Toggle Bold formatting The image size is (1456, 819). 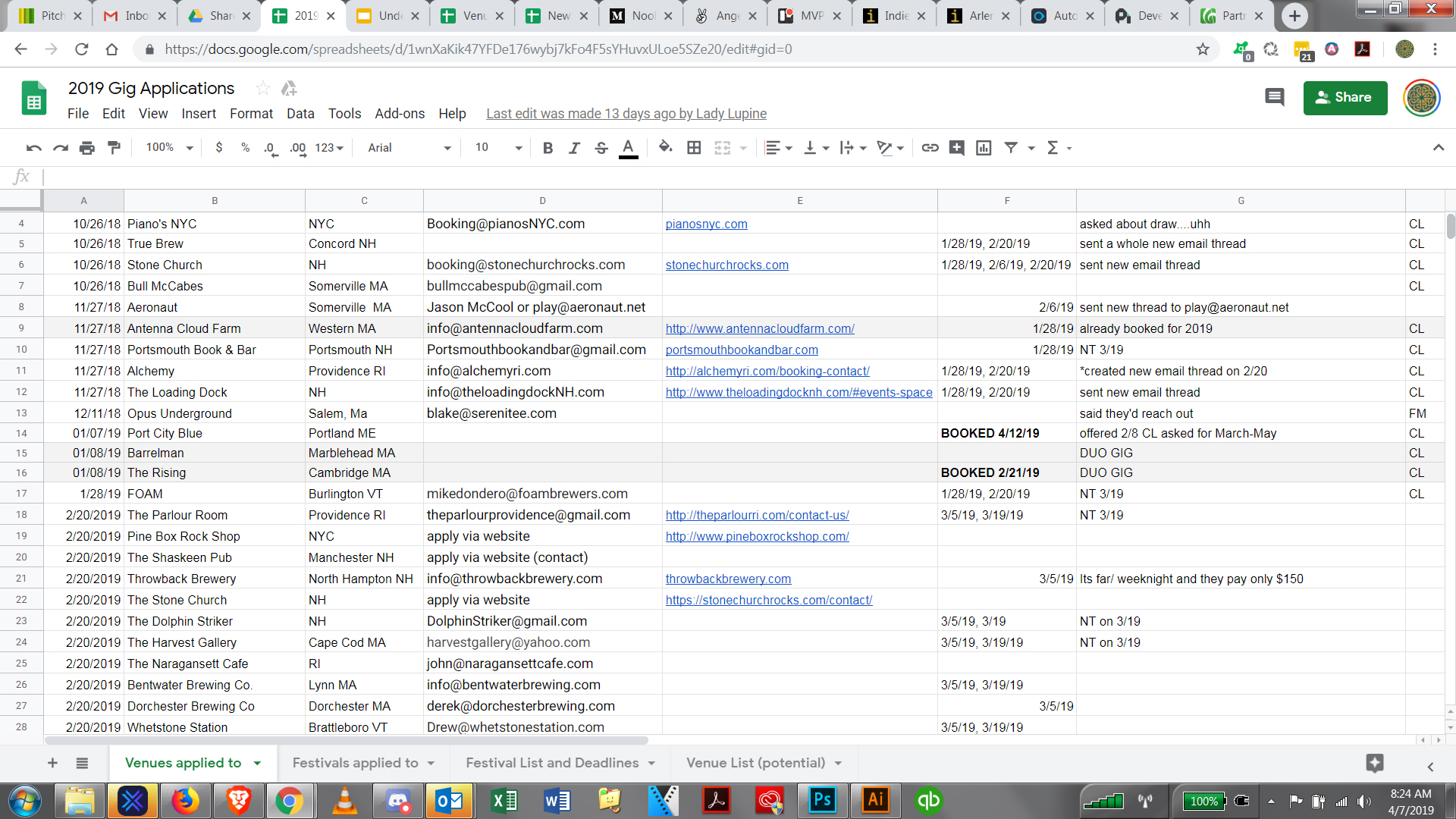pyautogui.click(x=548, y=148)
